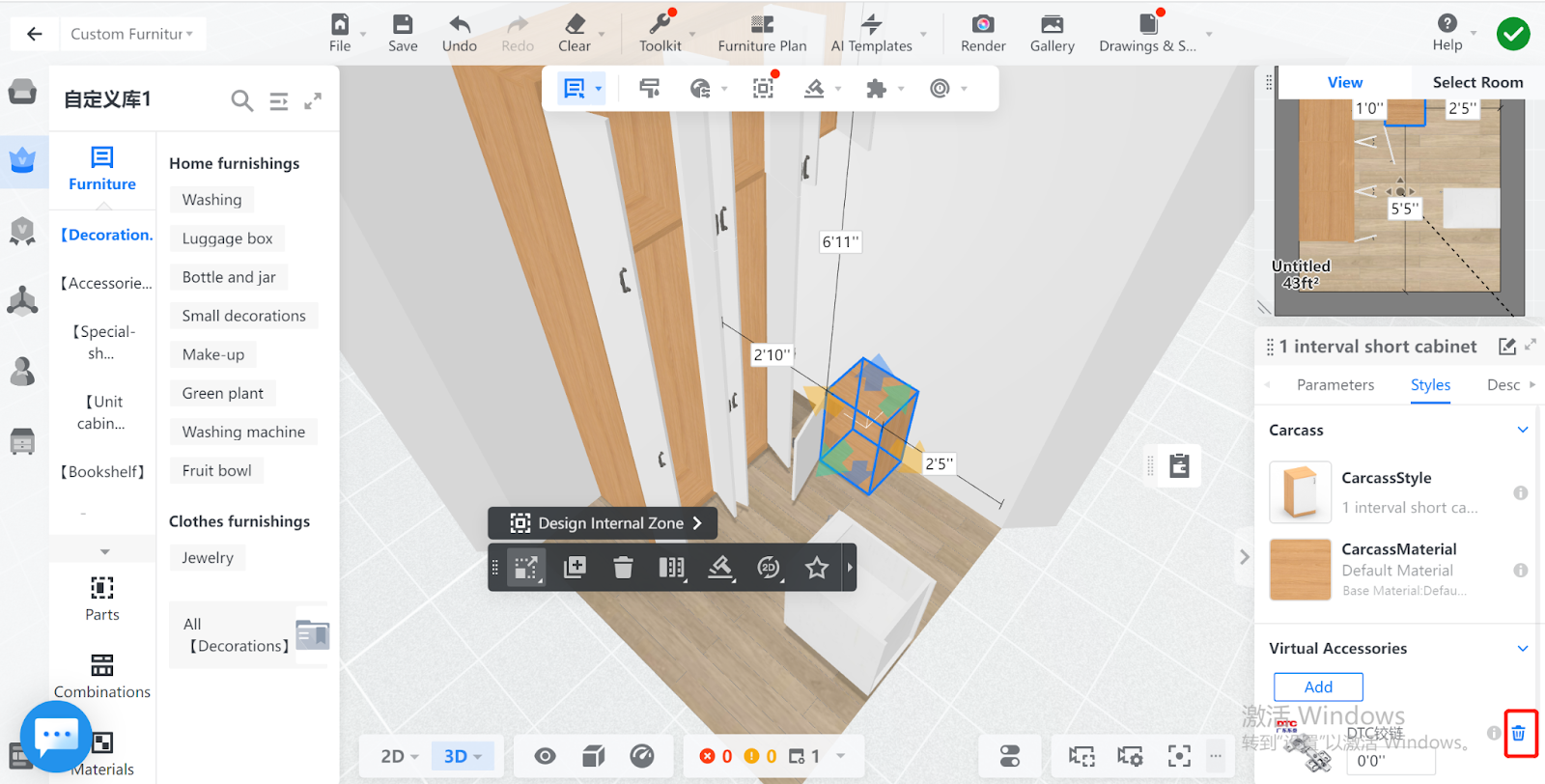Click the search icon in the library panel
The height and width of the screenshot is (784, 1545).
click(241, 100)
